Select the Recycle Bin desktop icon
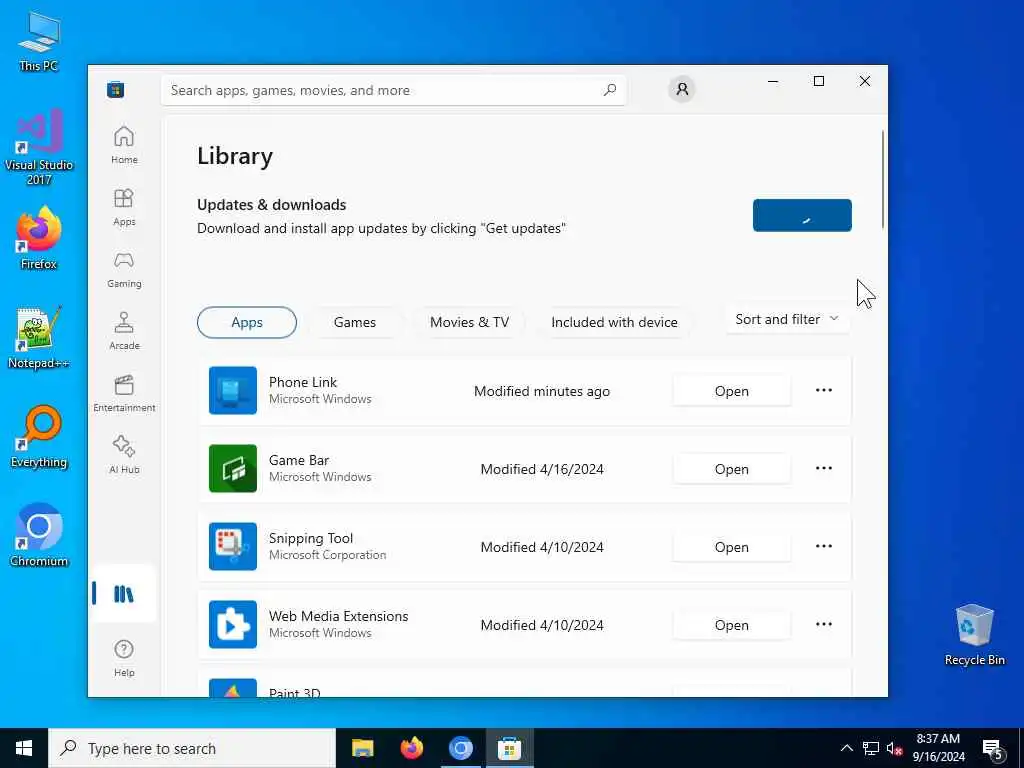The image size is (1024, 768). 974,635
